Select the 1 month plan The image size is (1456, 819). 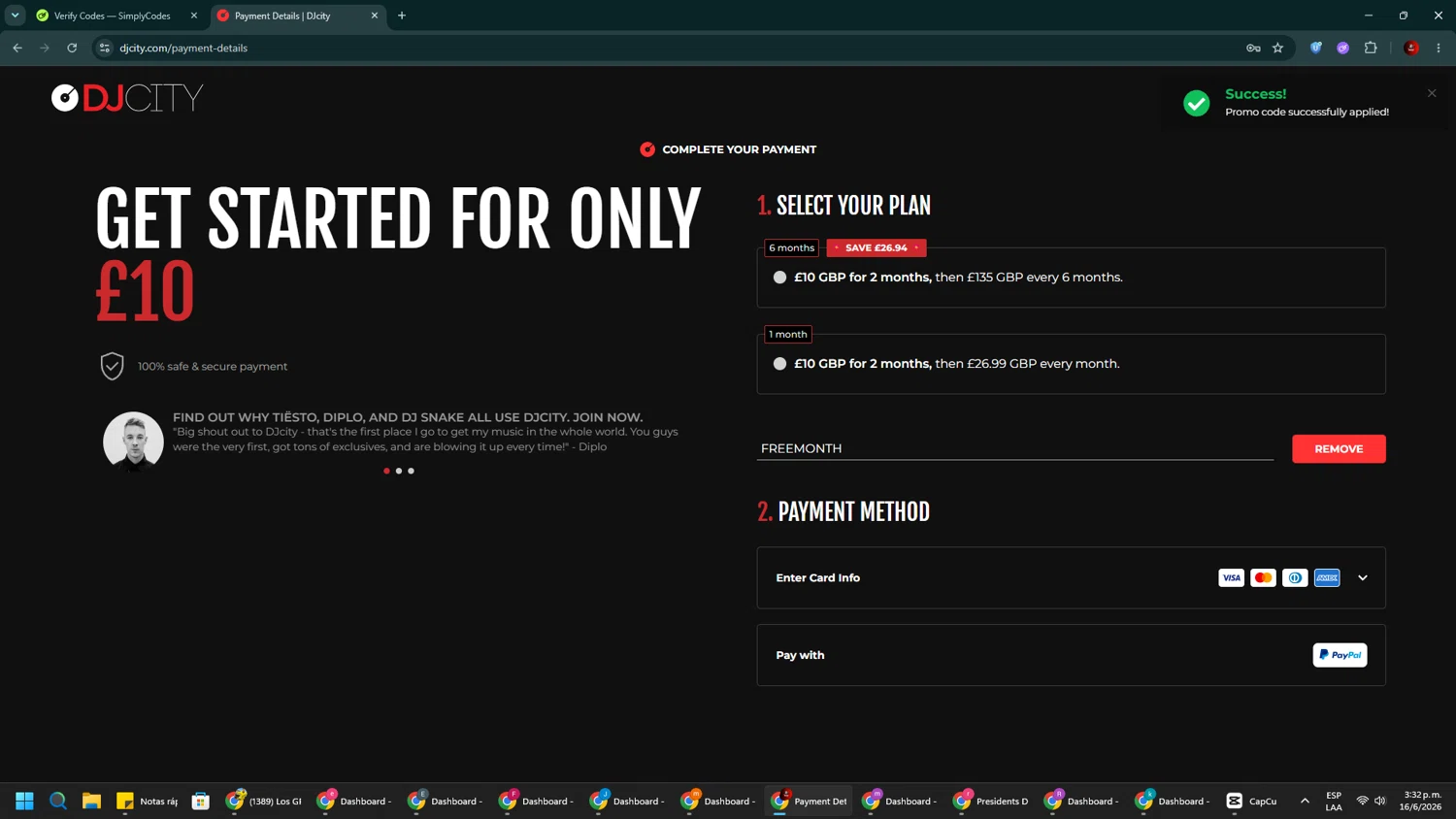click(779, 364)
